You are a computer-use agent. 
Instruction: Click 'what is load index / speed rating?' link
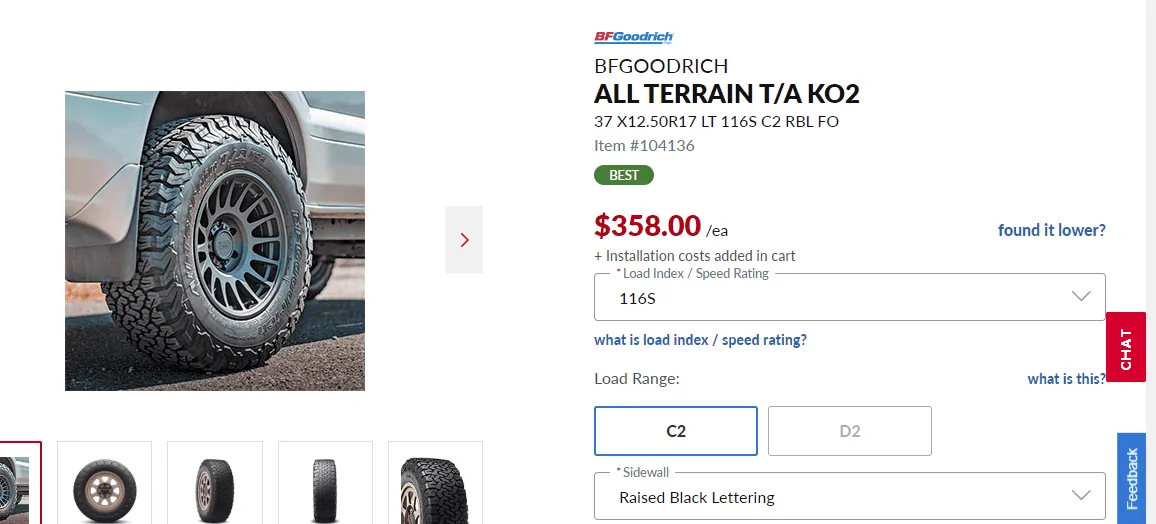[x=700, y=340]
